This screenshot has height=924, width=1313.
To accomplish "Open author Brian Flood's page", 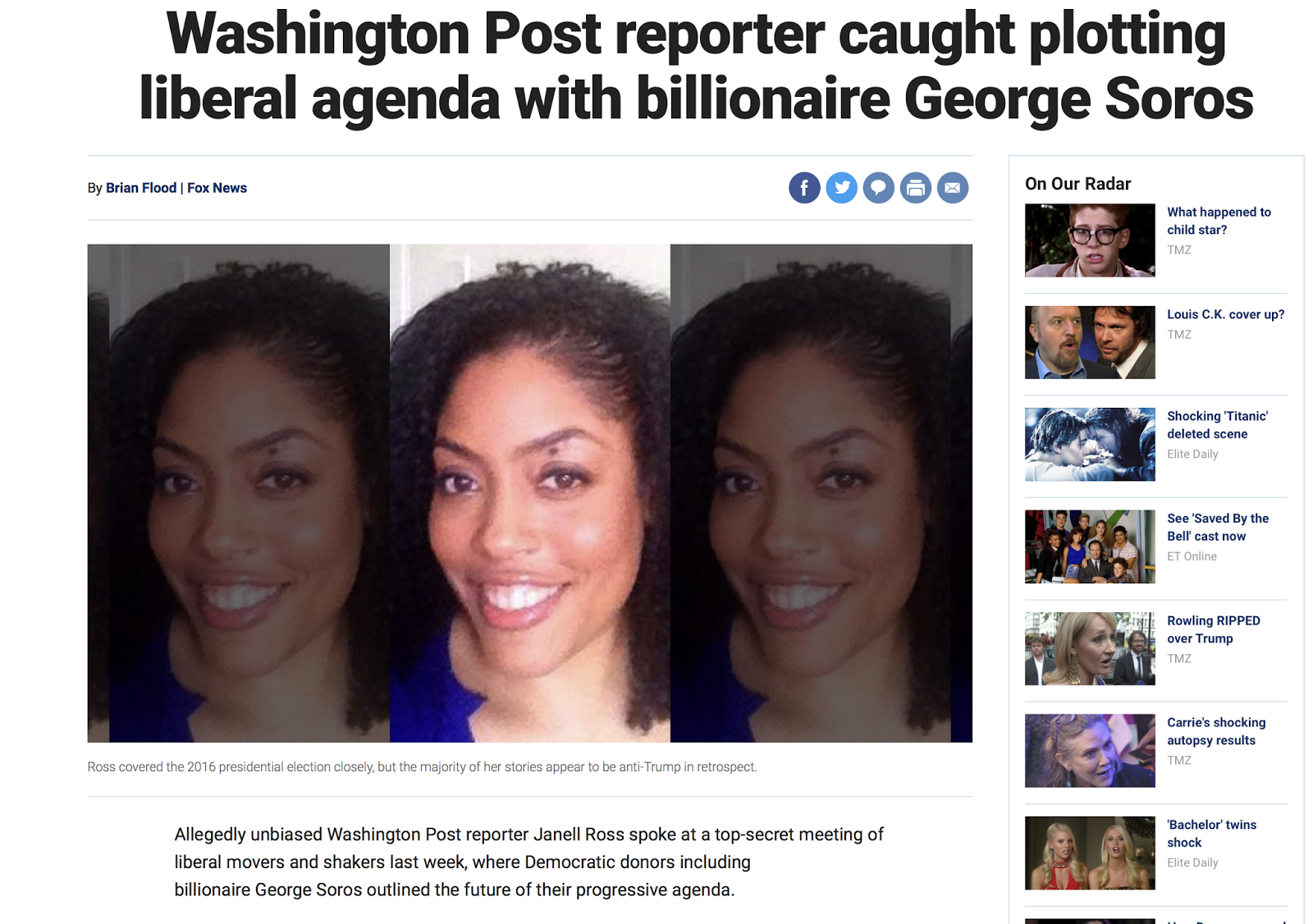I will click(x=141, y=188).
